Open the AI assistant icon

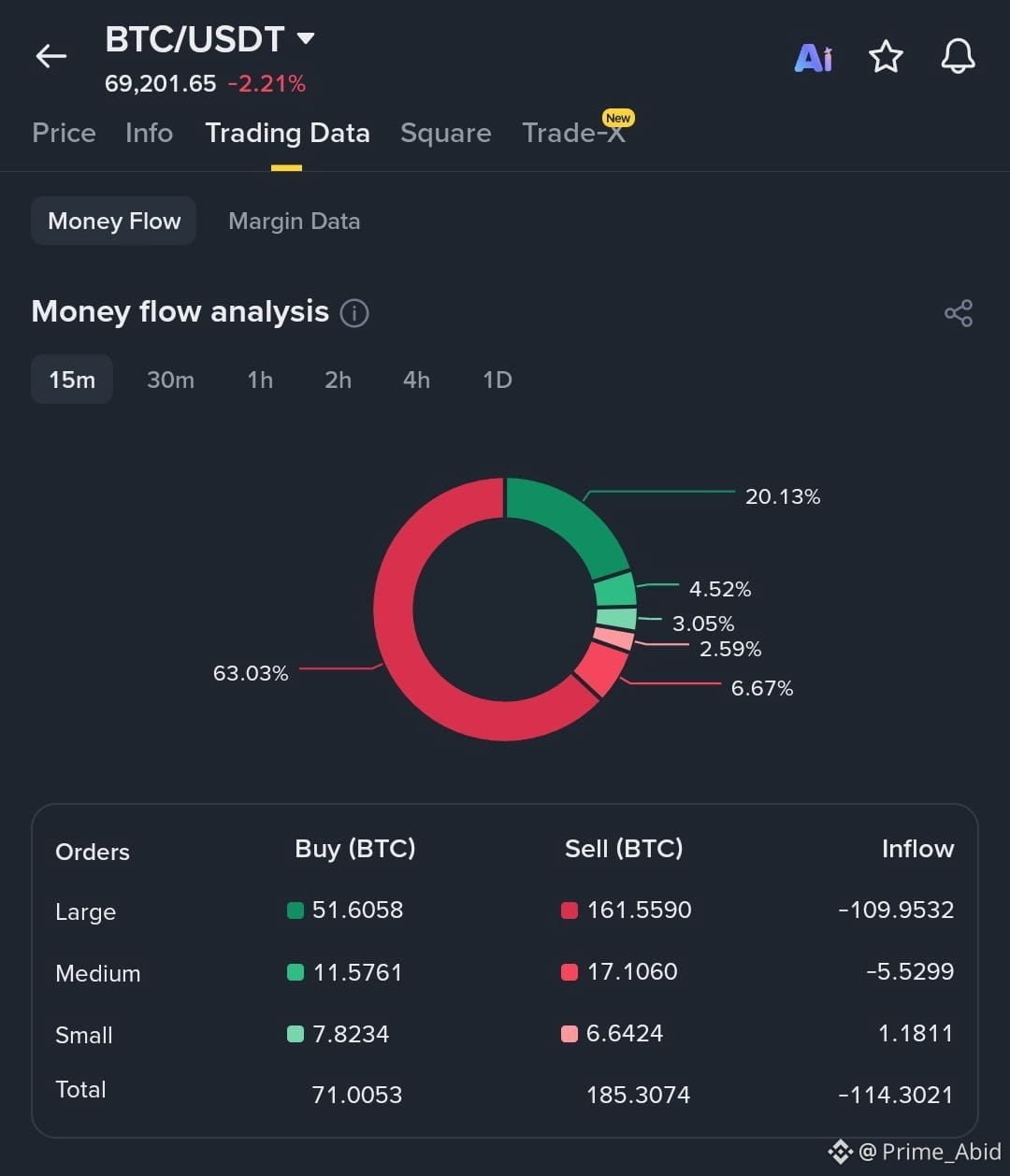click(813, 58)
